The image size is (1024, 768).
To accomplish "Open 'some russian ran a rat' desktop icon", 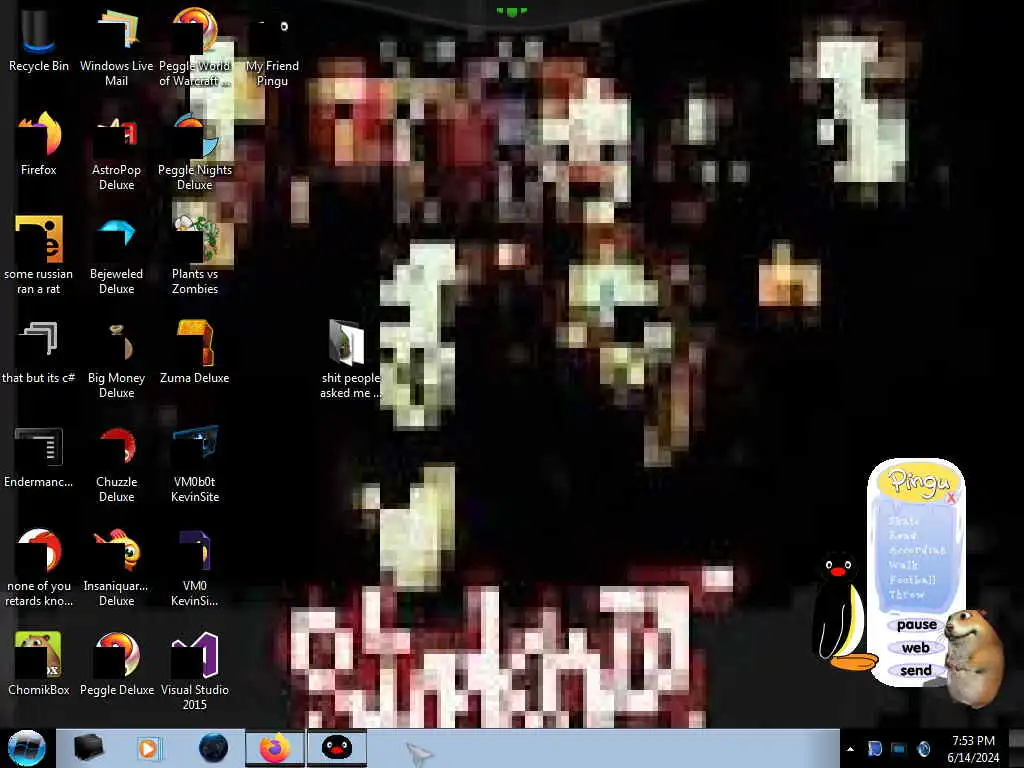I will click(x=38, y=256).
